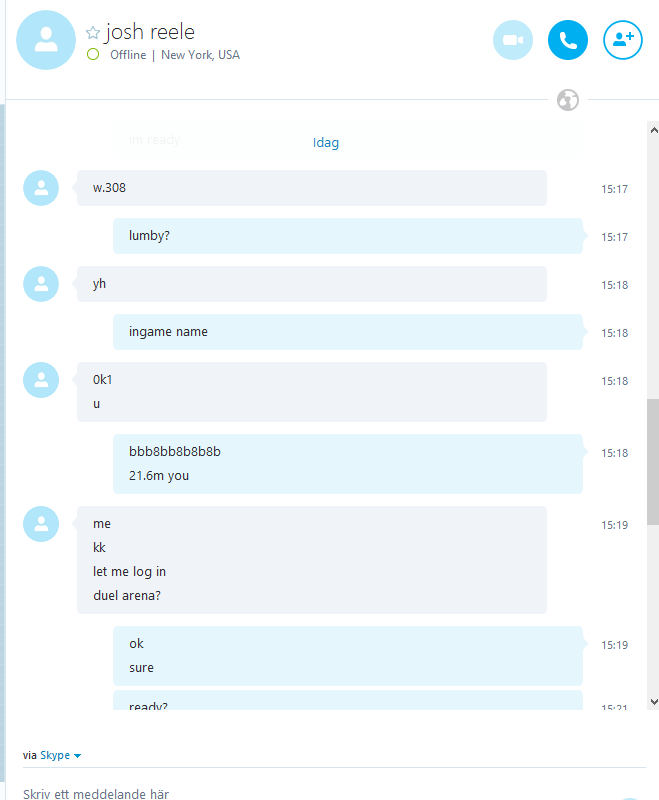Click the avatar beside the duel arena message
659x800 pixels.
(x=41, y=524)
